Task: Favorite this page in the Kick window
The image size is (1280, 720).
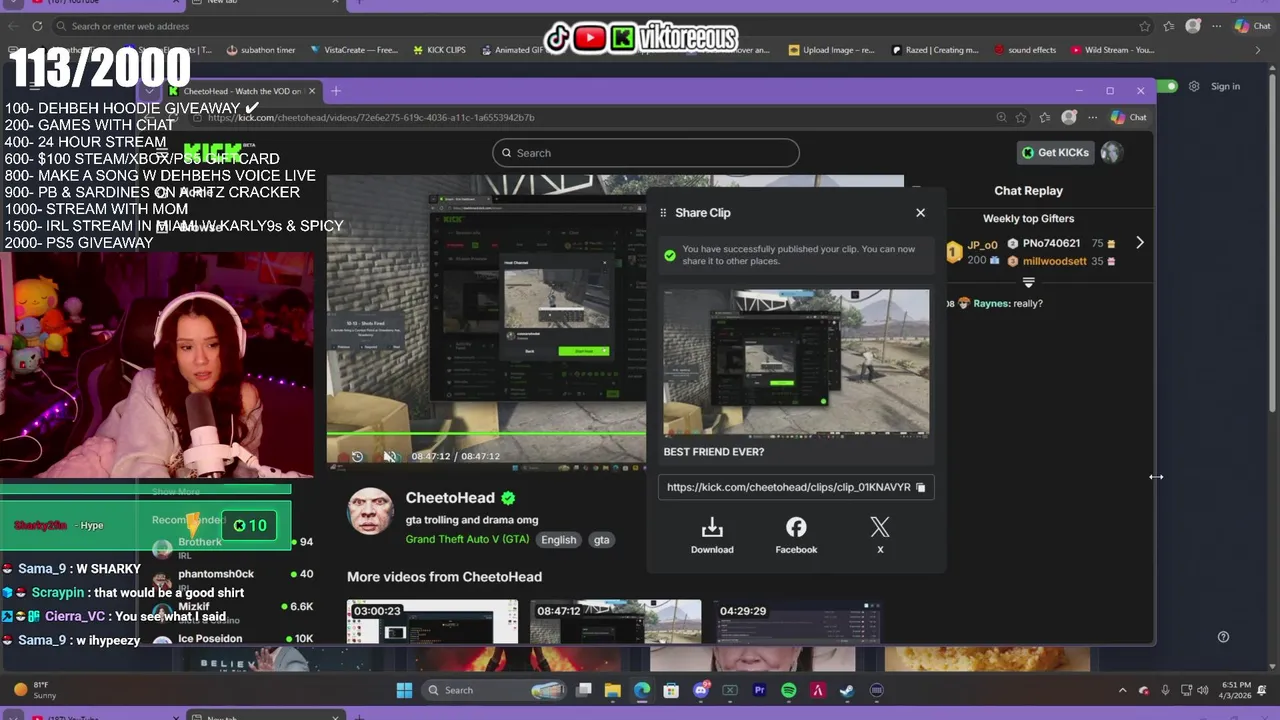Action: point(1021,117)
